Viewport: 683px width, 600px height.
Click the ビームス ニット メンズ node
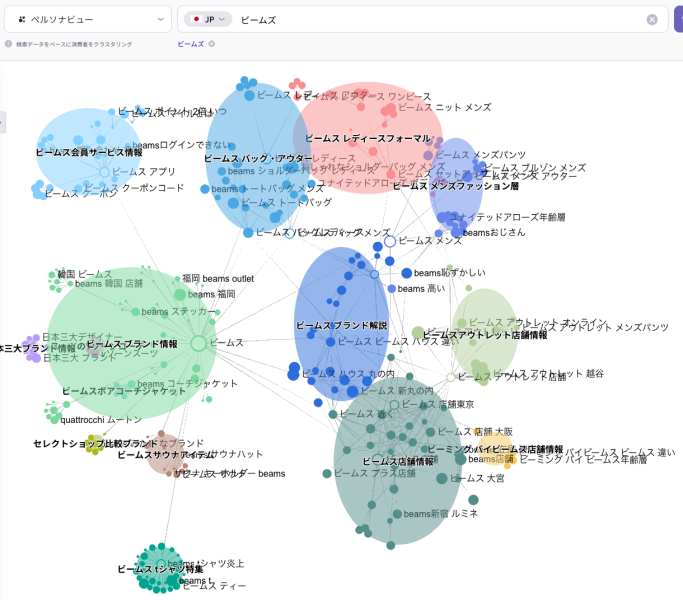pos(388,110)
